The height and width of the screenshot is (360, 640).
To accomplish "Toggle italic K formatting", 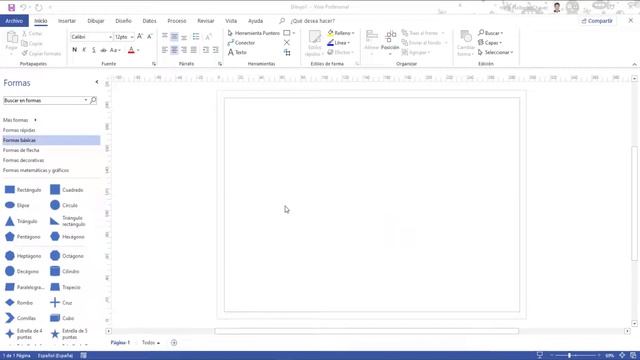I will [84, 50].
